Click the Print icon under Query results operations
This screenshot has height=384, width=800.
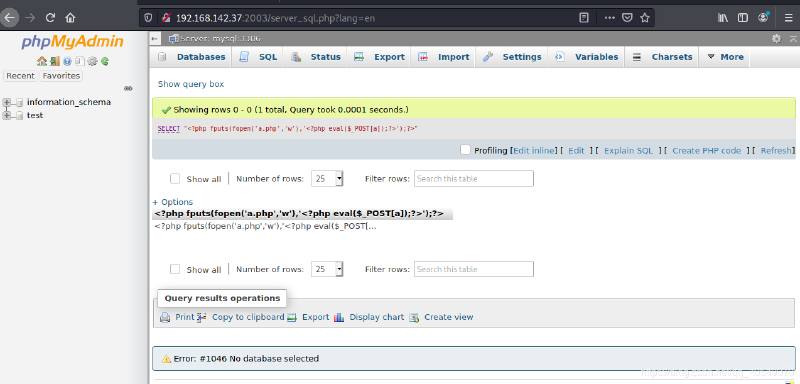(x=165, y=317)
